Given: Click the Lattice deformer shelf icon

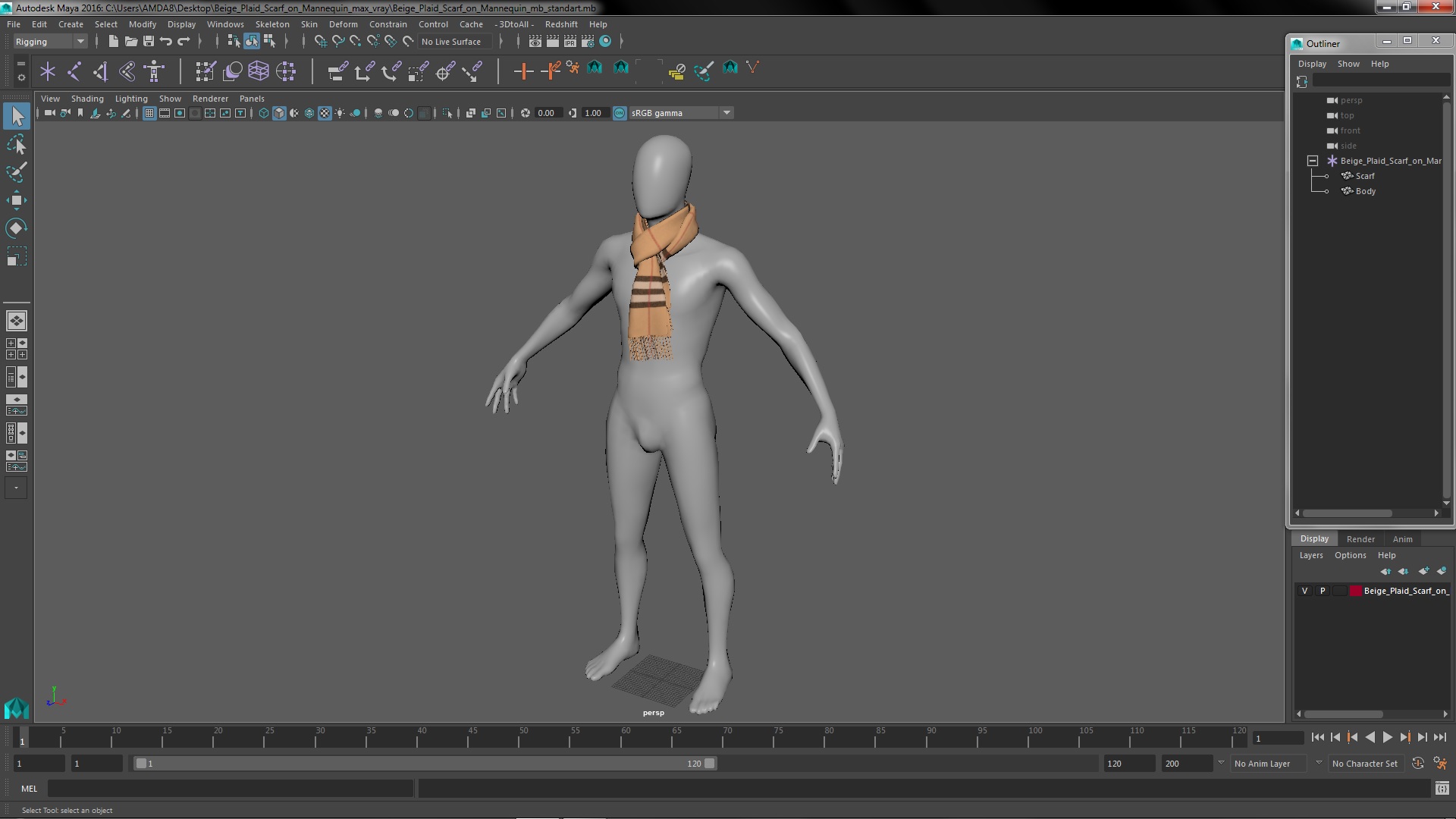Looking at the screenshot, I should tap(259, 71).
